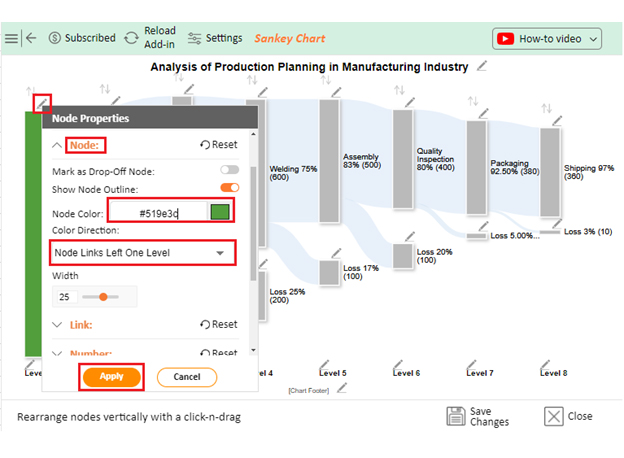Expand the Number section
624x458 pixels.
(57, 353)
